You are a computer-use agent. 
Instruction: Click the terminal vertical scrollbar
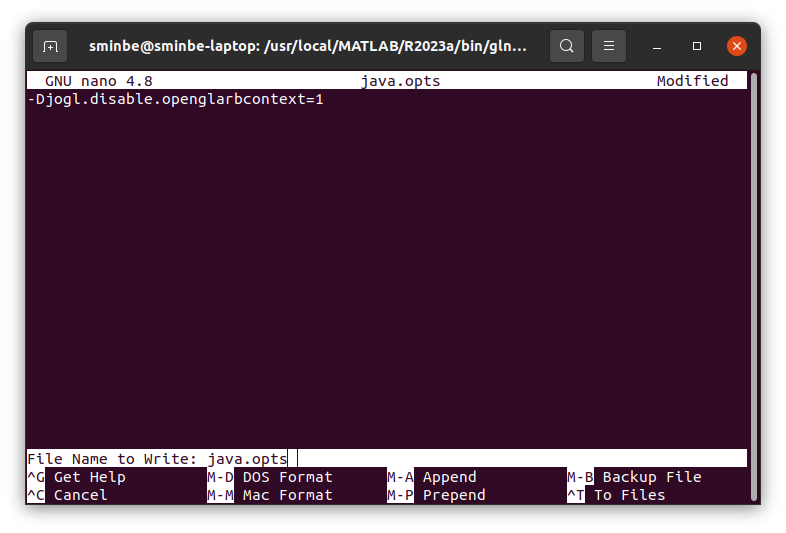click(x=753, y=286)
